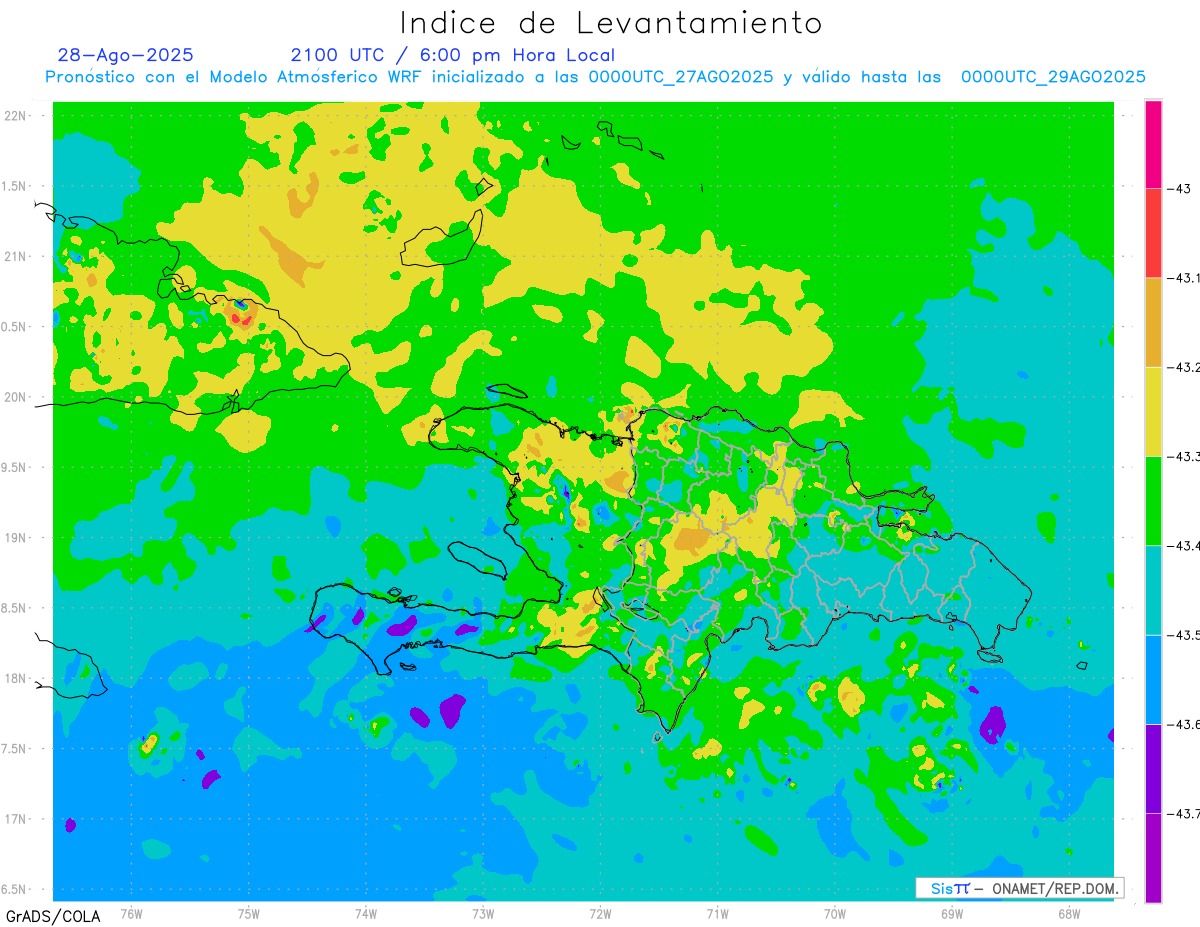The width and height of the screenshot is (1200, 927).
Task: Click the '0000UTC_27AGO2025' initialization time
Action: [681, 77]
